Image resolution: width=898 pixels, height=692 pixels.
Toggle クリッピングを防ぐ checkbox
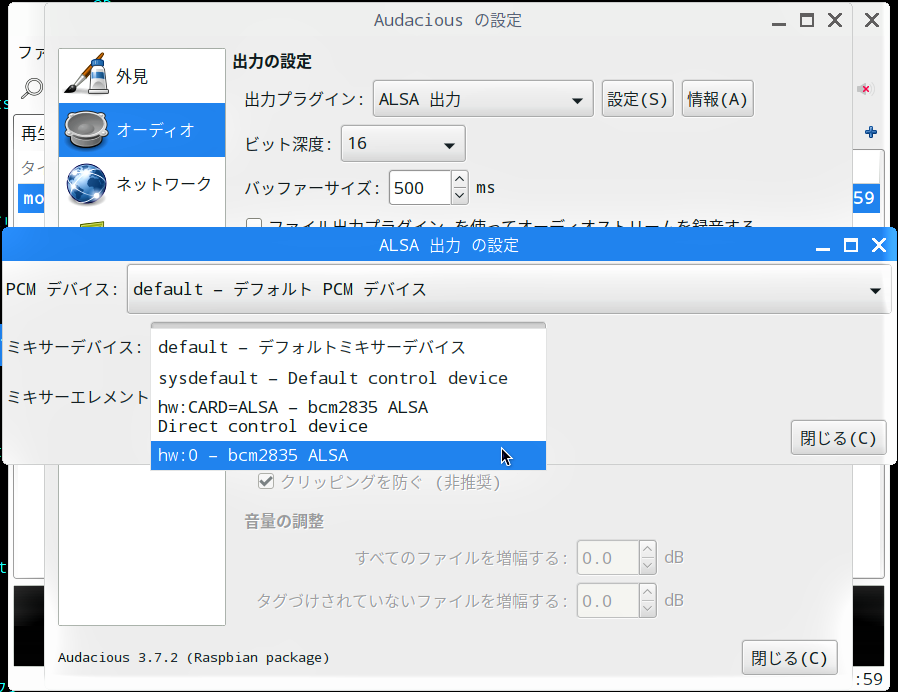tap(266, 481)
